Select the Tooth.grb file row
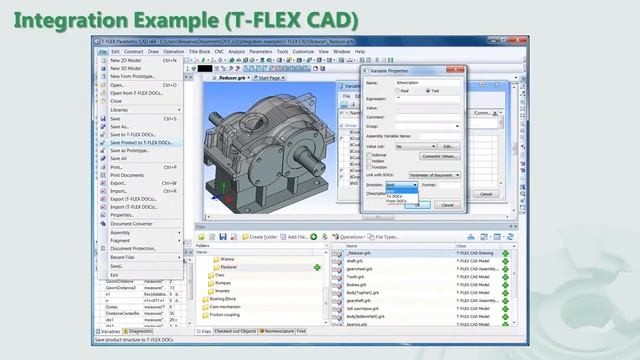640x360 pixels. tap(420, 277)
